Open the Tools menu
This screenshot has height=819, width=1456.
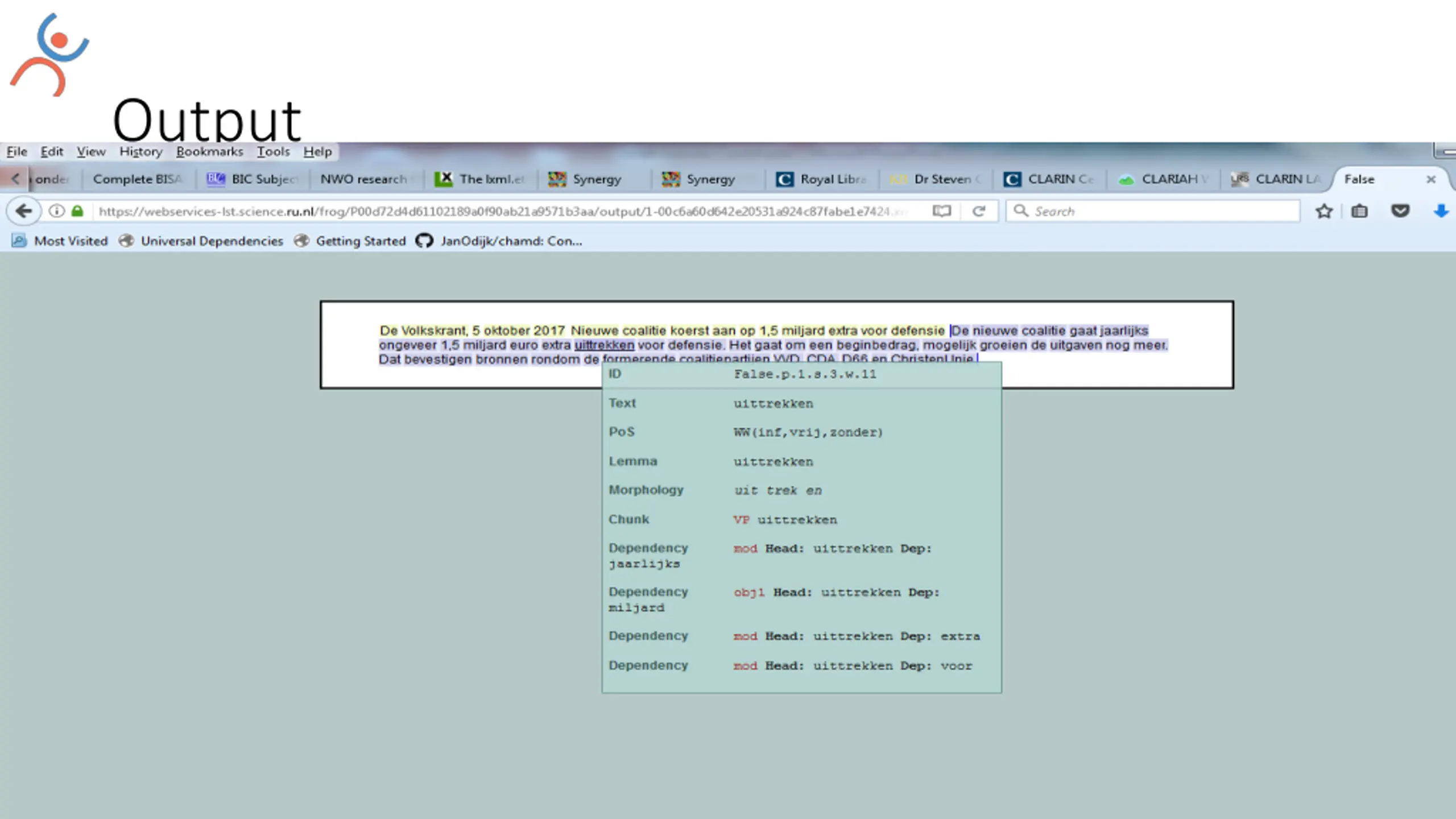point(273,151)
